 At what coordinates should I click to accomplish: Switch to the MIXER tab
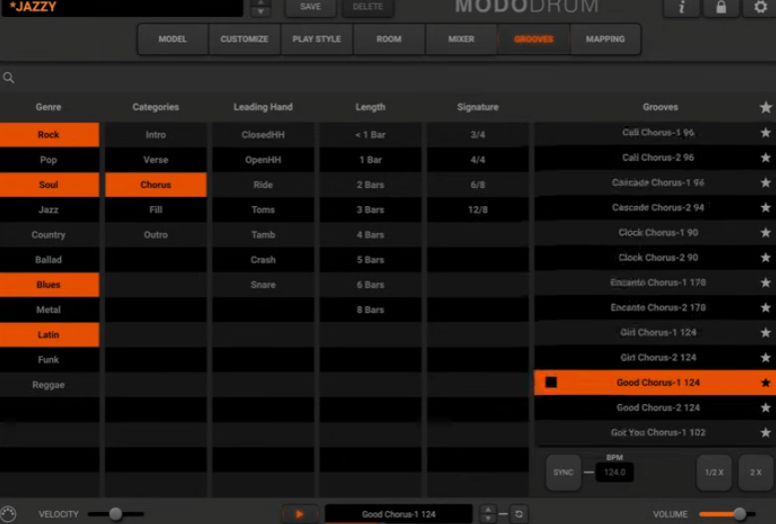point(461,39)
